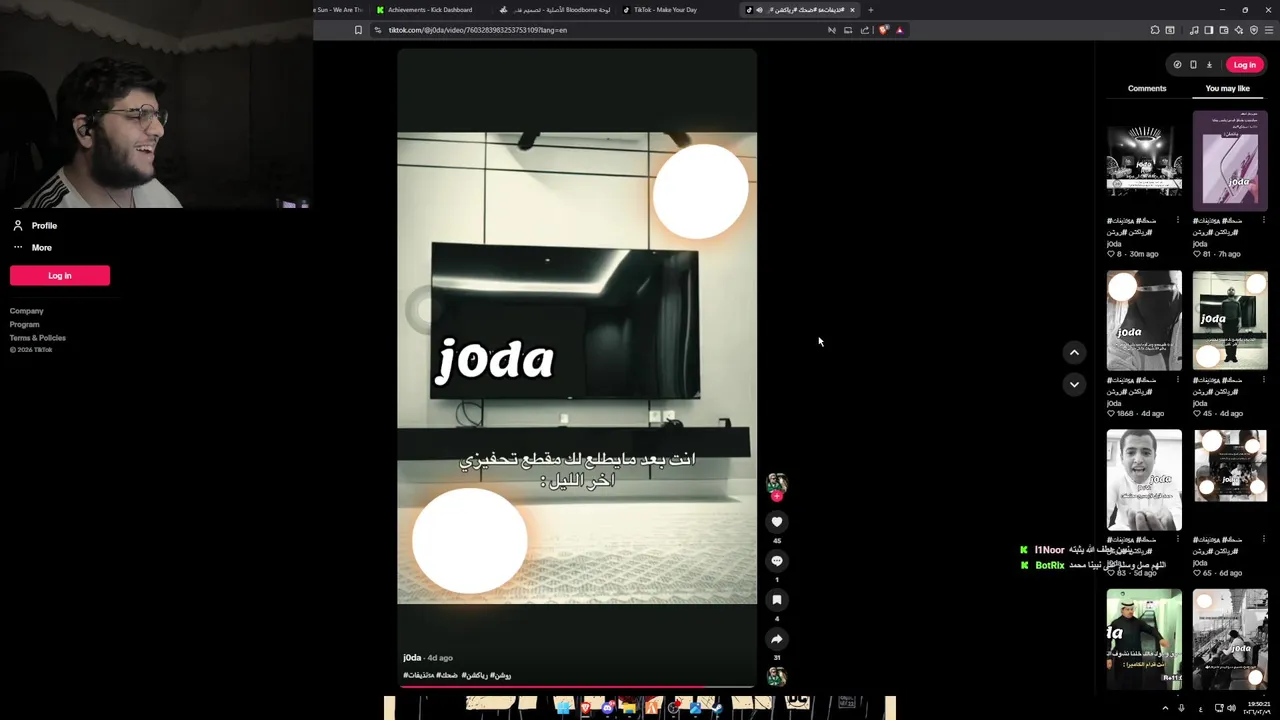The image size is (1280, 720).
Task: Bookmark this page in the address bar
Action: (x=358, y=30)
